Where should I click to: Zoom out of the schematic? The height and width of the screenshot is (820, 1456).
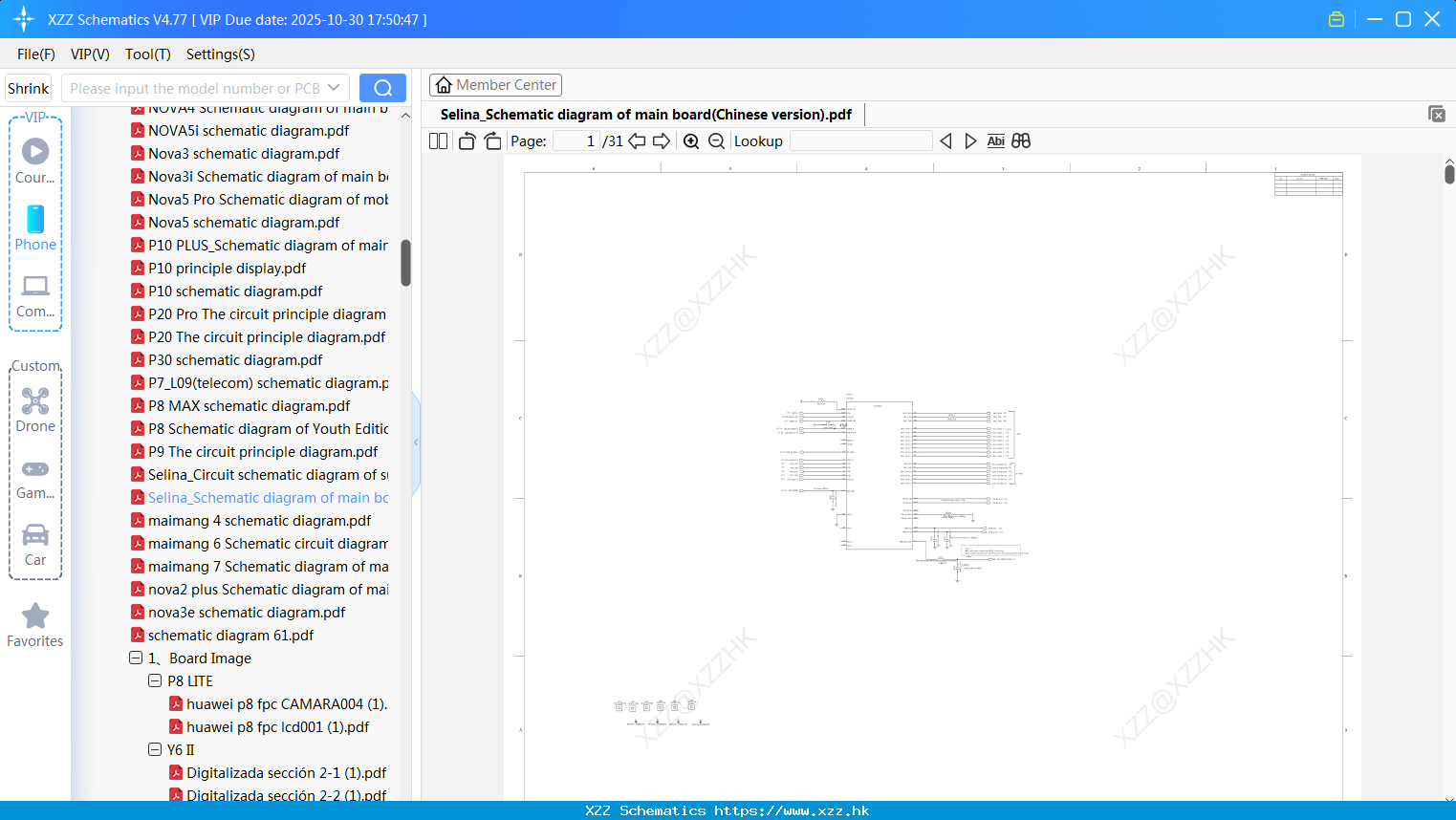(717, 140)
